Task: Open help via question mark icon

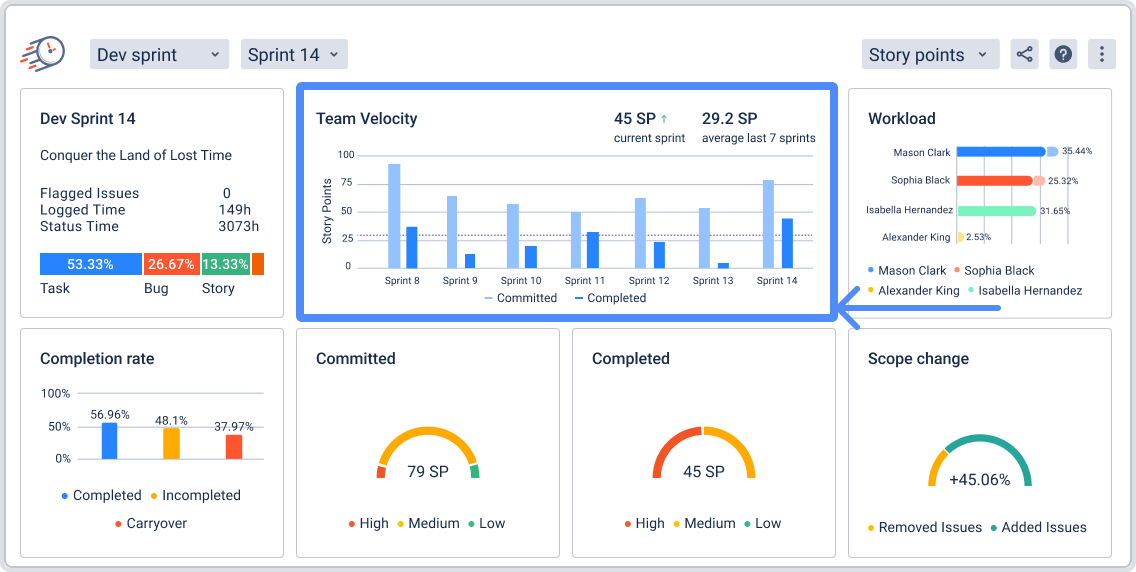Action: (x=1063, y=54)
